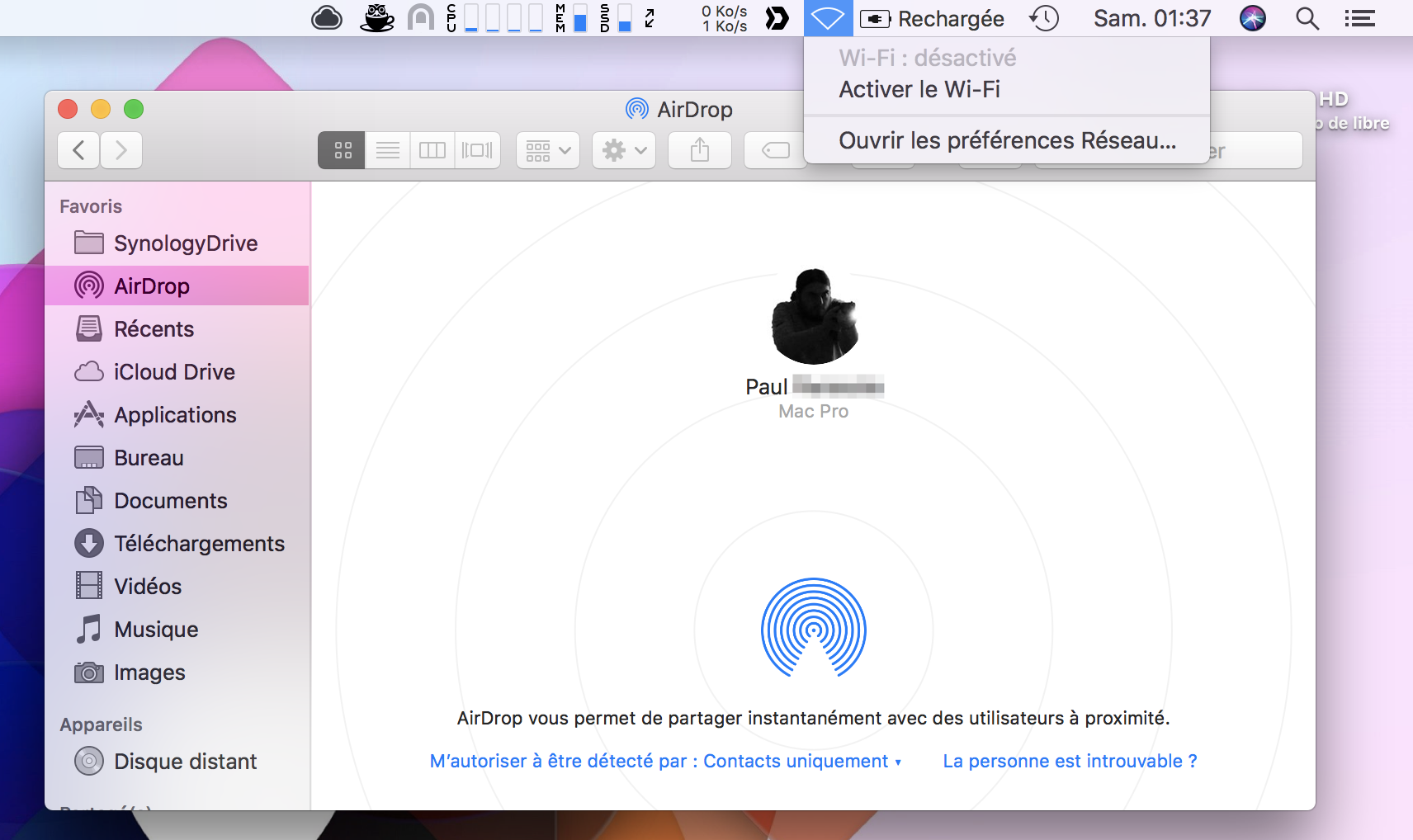
Task: Open Récents in the sidebar
Action: (x=177, y=329)
